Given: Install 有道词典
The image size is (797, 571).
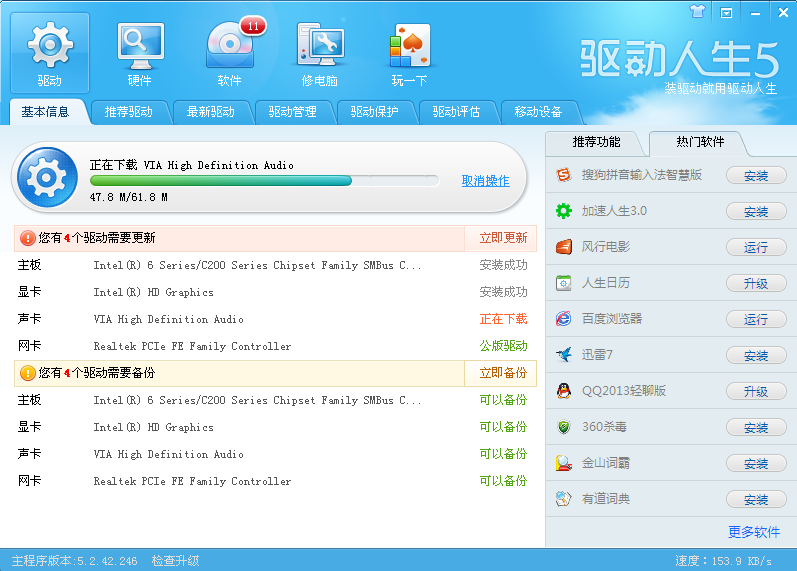Looking at the screenshot, I should tap(756, 500).
